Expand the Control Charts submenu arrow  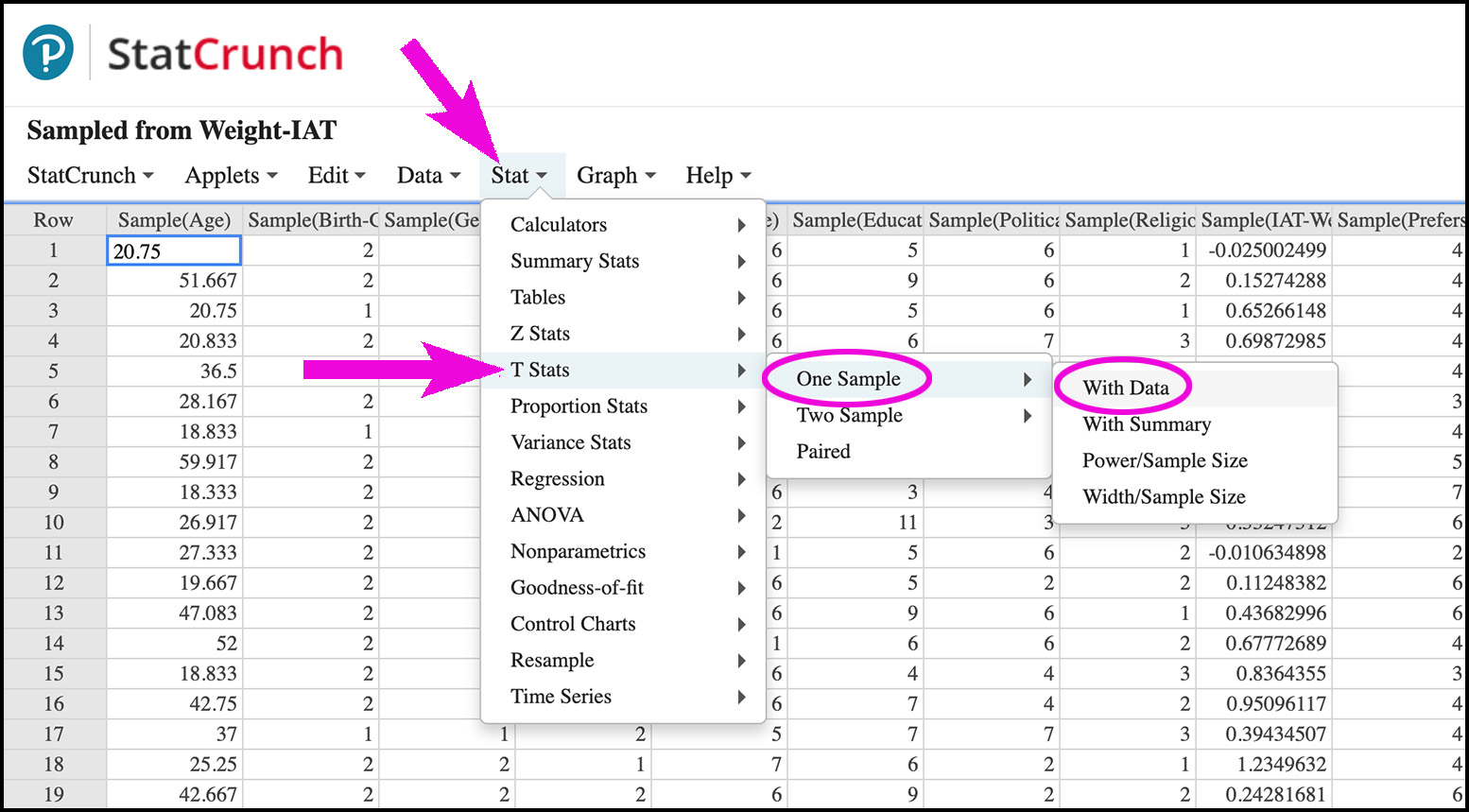[x=742, y=624]
